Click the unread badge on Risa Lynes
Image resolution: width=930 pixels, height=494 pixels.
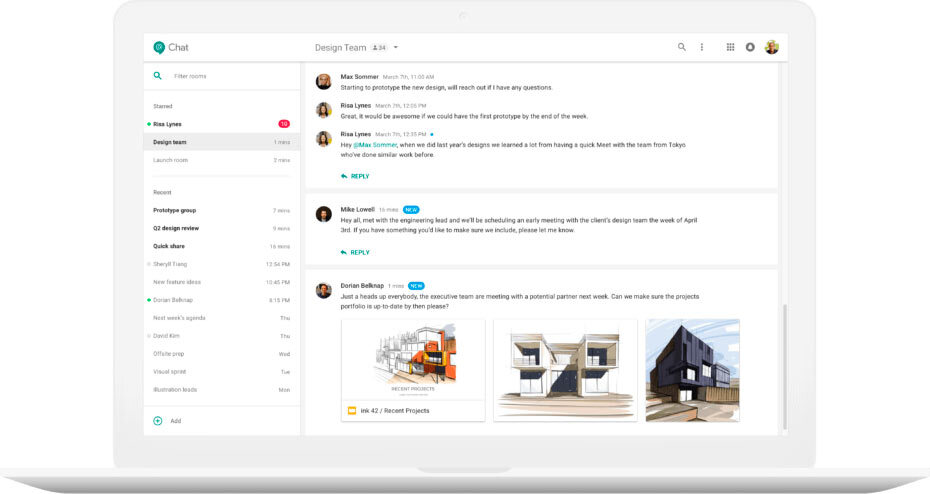[x=284, y=124]
